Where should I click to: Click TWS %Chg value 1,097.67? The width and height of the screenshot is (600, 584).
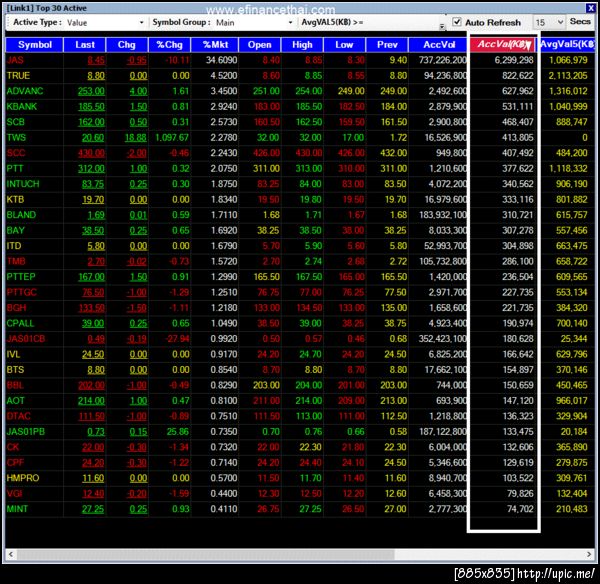[x=172, y=137]
